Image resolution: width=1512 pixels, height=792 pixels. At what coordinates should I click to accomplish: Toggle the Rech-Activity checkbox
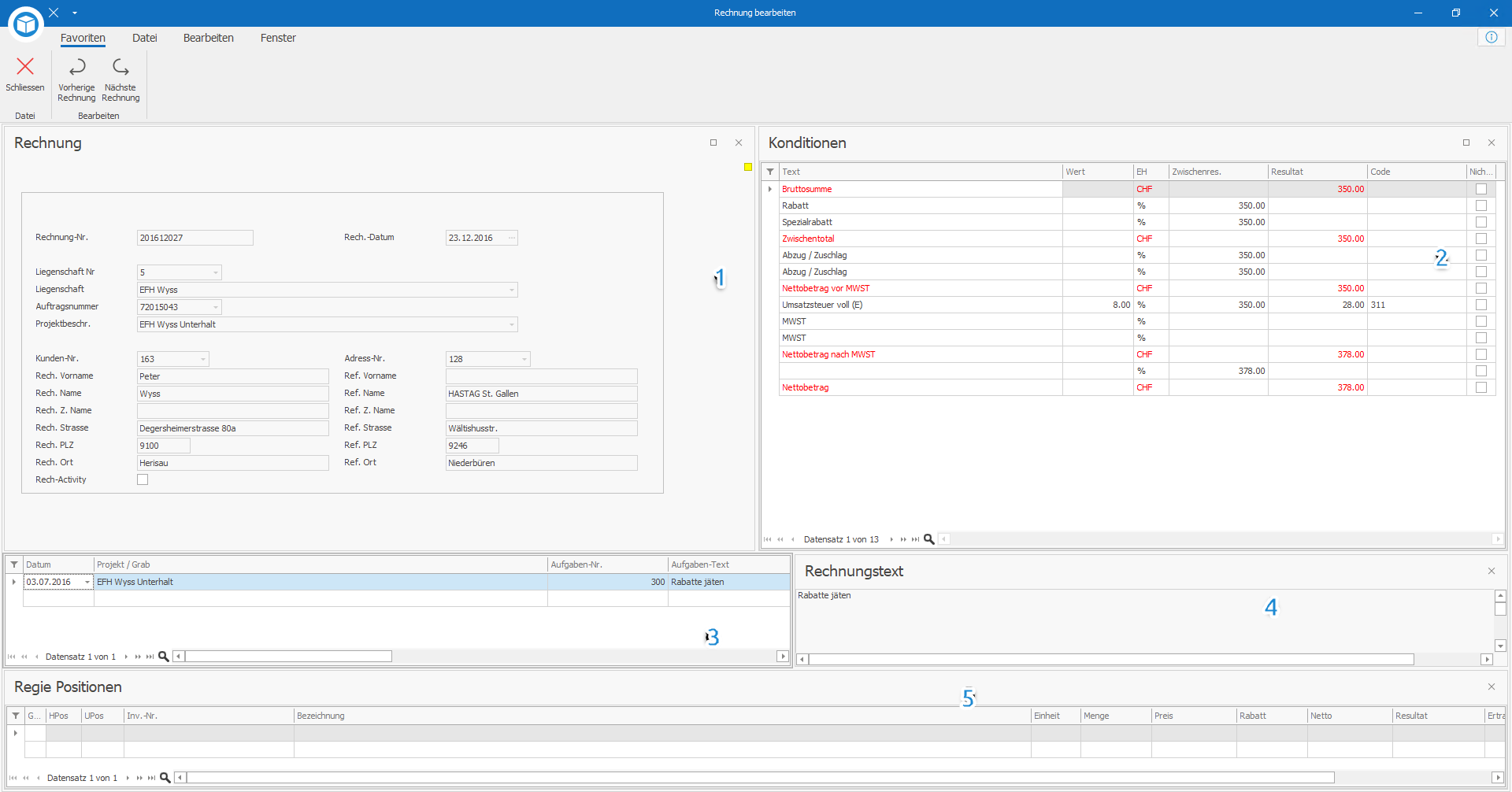pyautogui.click(x=143, y=479)
